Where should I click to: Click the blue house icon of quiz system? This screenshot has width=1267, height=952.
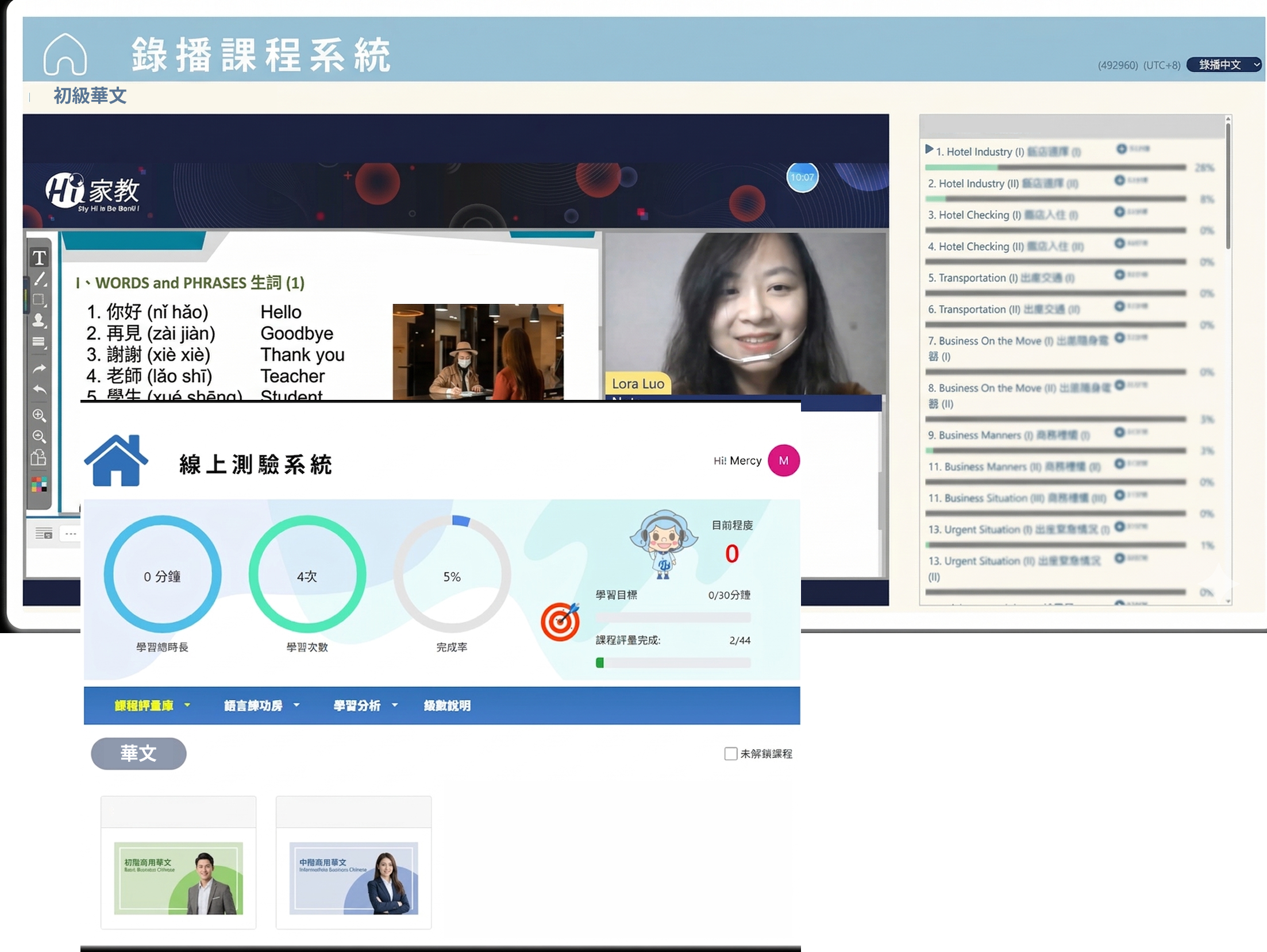[x=116, y=461]
